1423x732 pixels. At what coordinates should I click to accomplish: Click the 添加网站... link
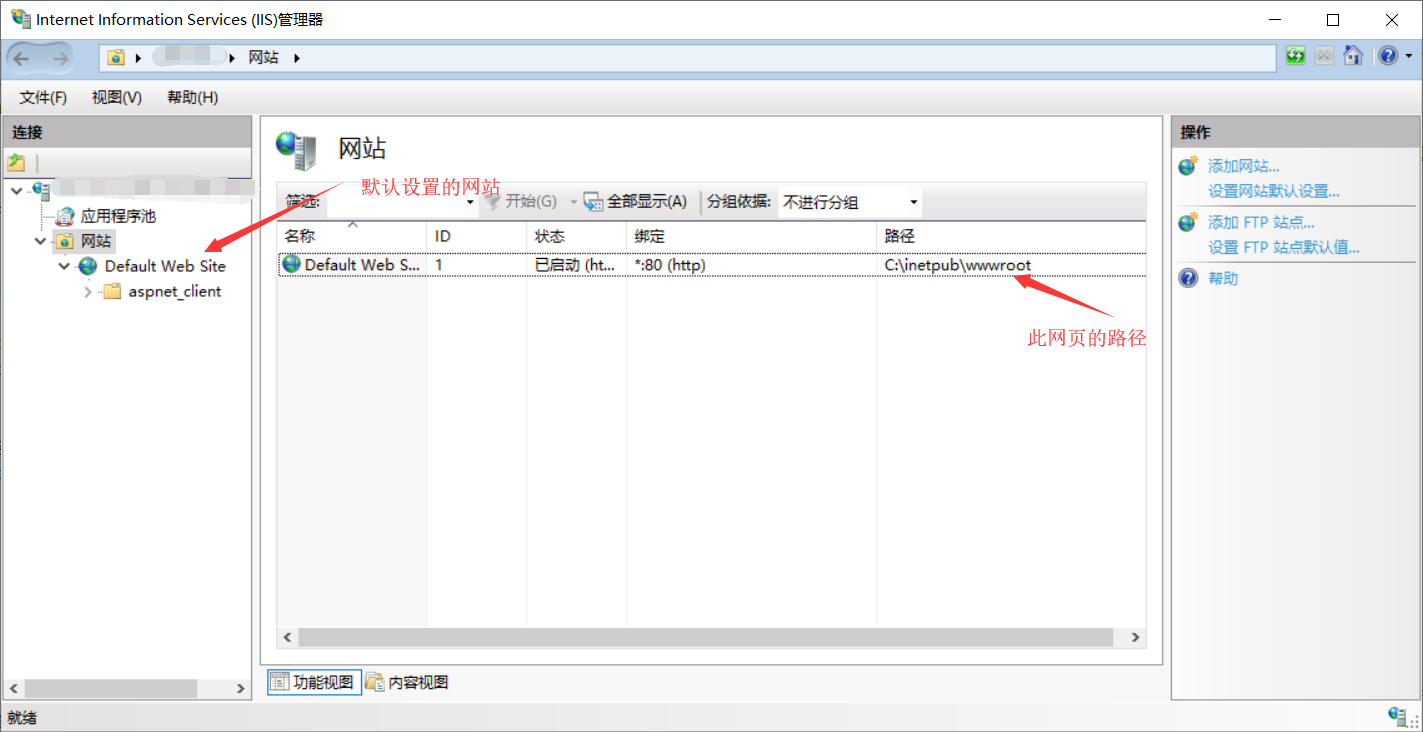click(x=1244, y=166)
